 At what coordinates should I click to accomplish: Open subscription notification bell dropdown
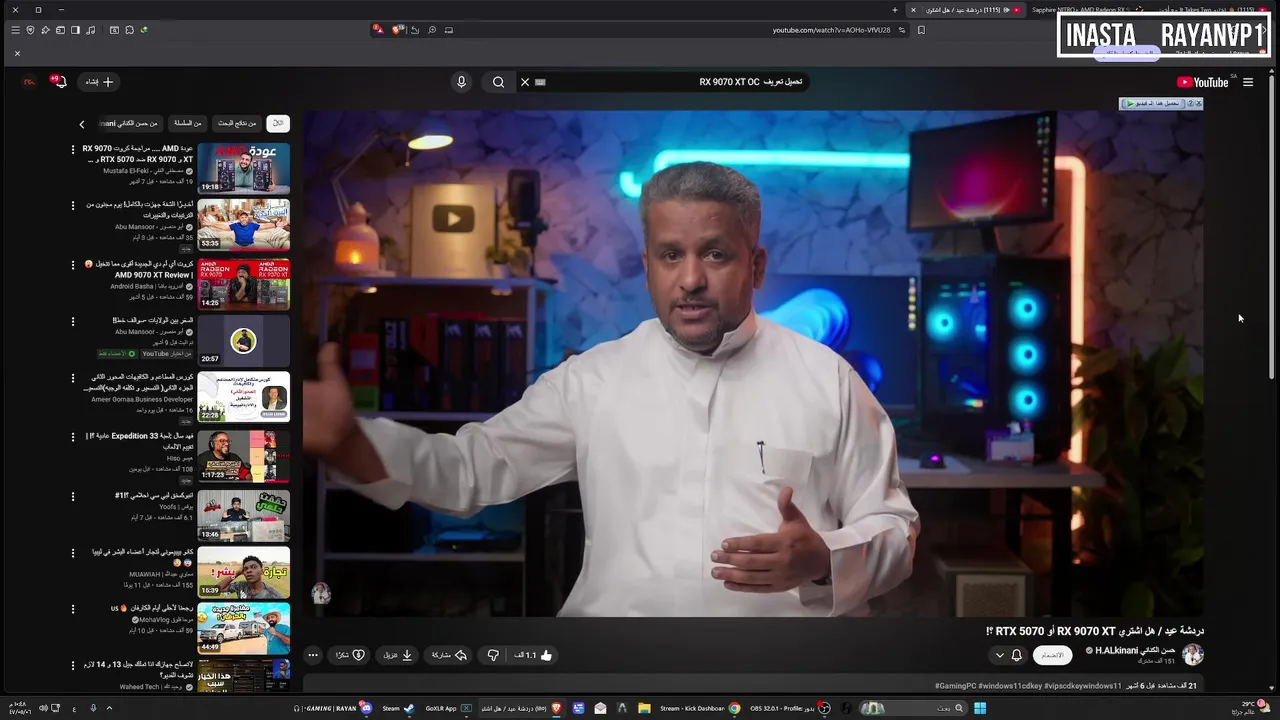click(1009, 655)
